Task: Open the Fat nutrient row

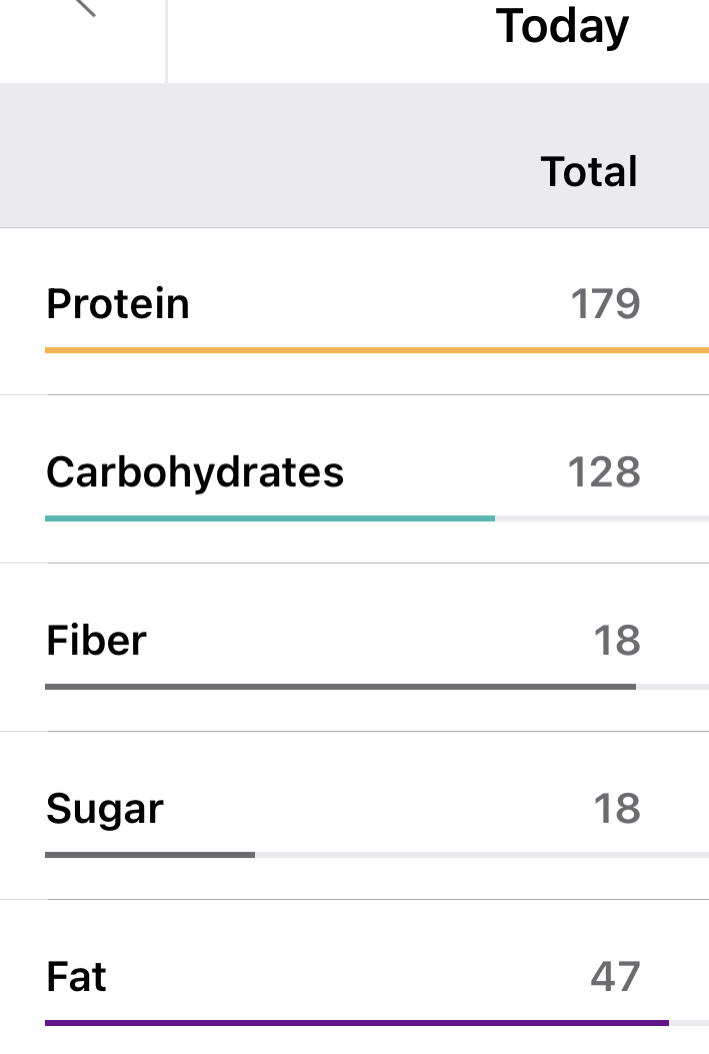Action: tap(76, 976)
